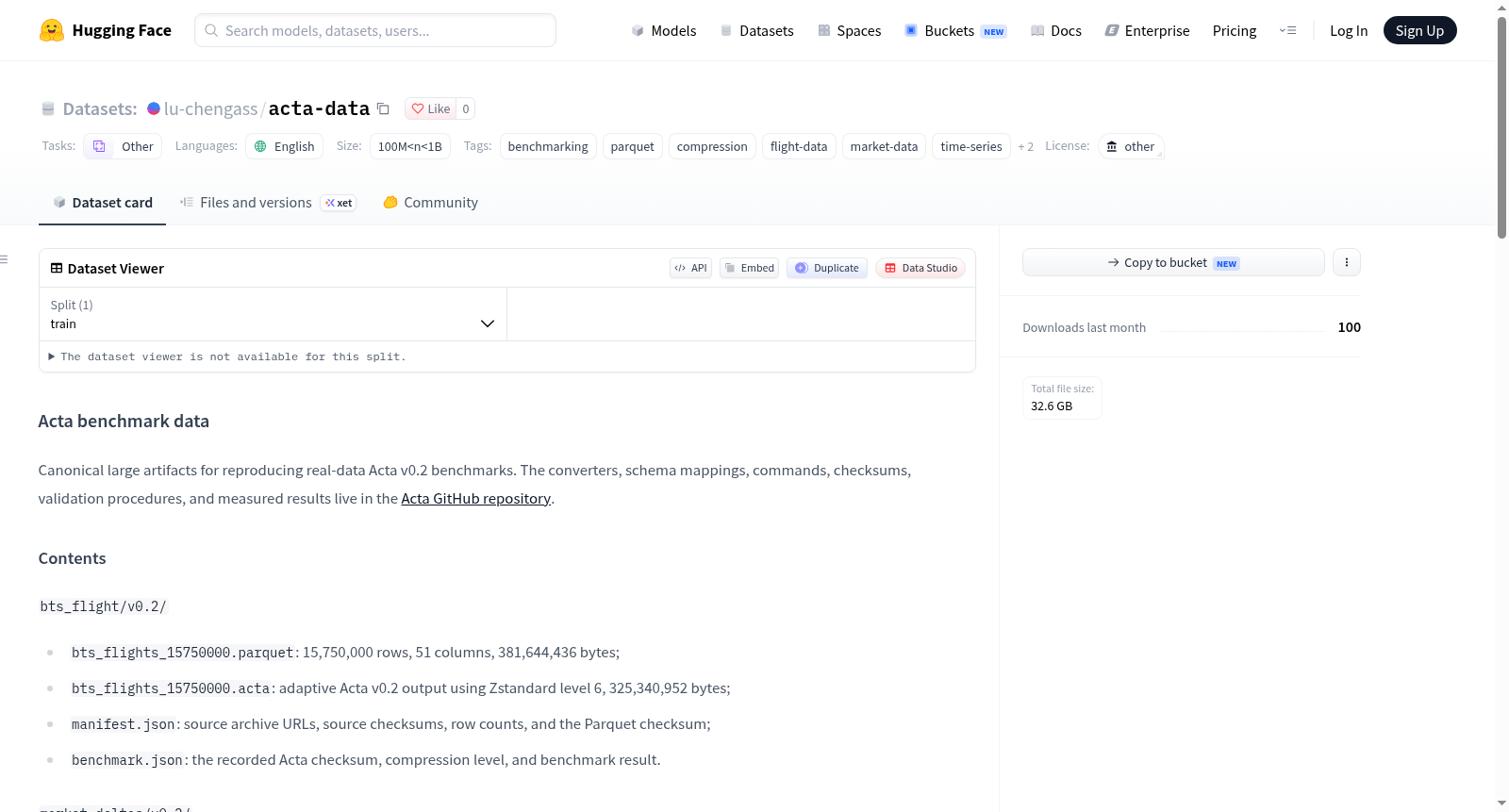Click the Contents heading
This screenshot has width=1509, height=812.
[73, 558]
